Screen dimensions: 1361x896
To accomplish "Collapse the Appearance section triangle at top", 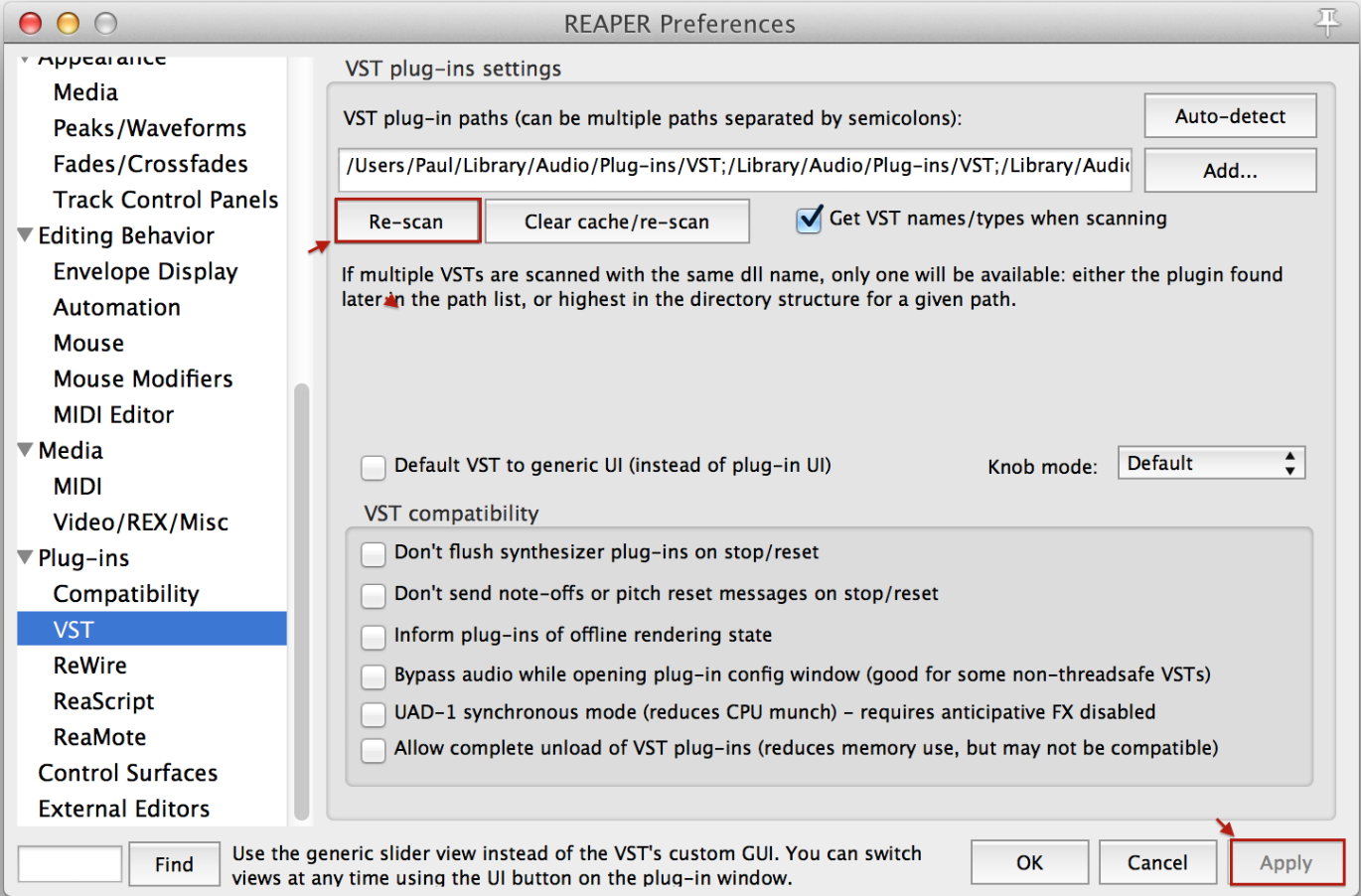I will (x=25, y=60).
